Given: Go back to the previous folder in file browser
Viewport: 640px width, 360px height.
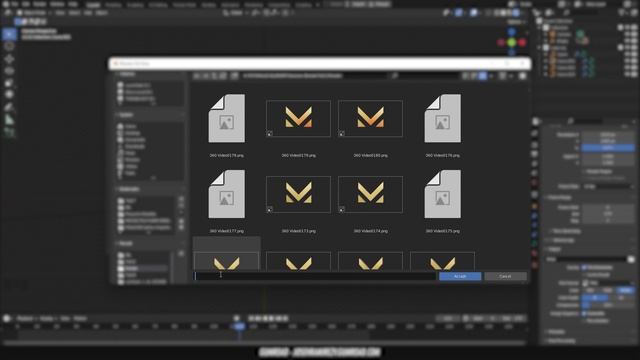Looking at the screenshot, I should 197,76.
